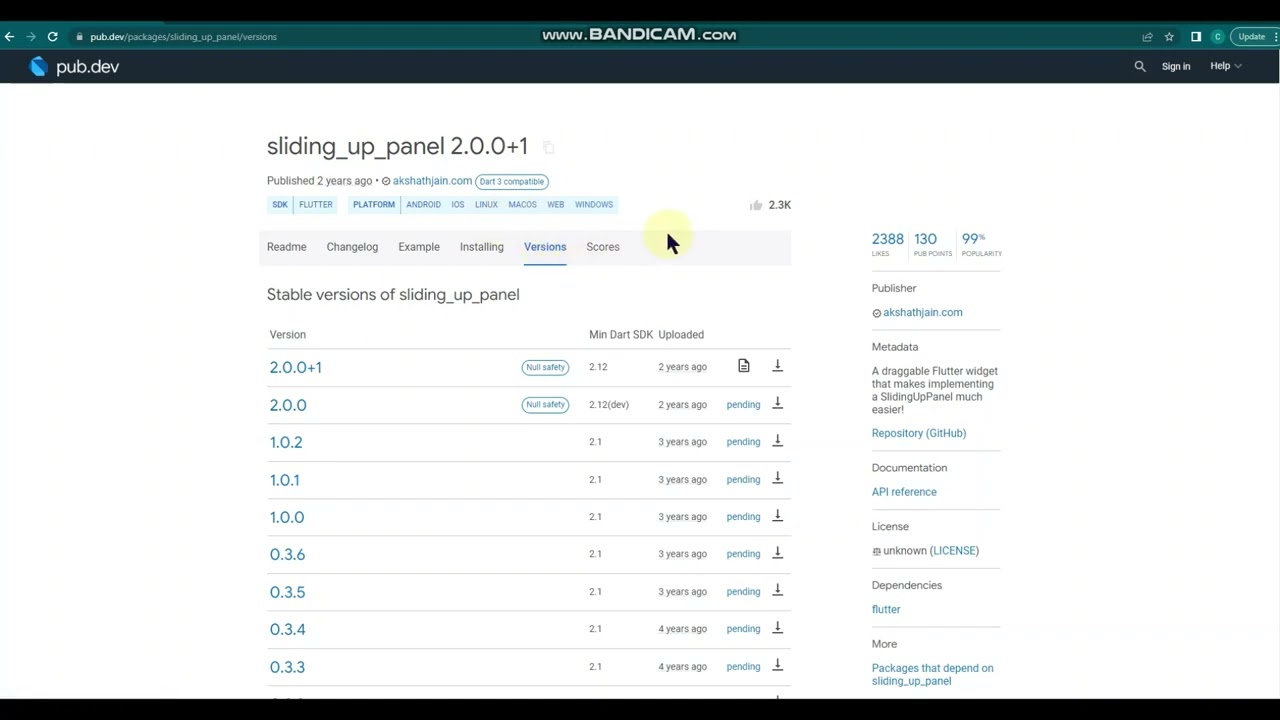Click the WINDOWS platform tag
This screenshot has height=720, width=1280.
(x=594, y=205)
